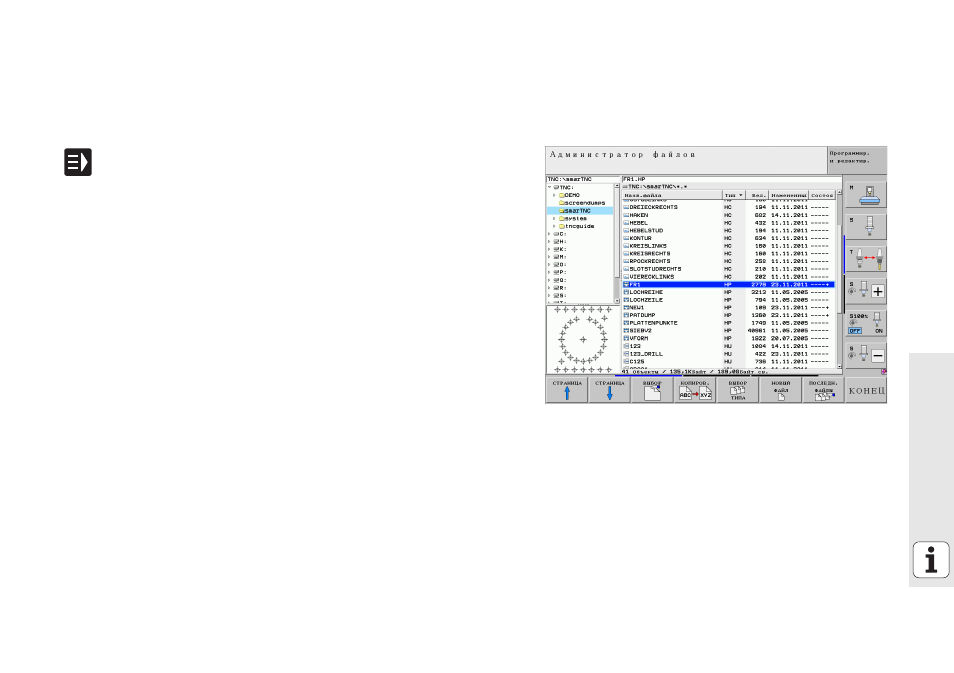Toggle the S100% OFF/ON spindle override

click(x=866, y=324)
